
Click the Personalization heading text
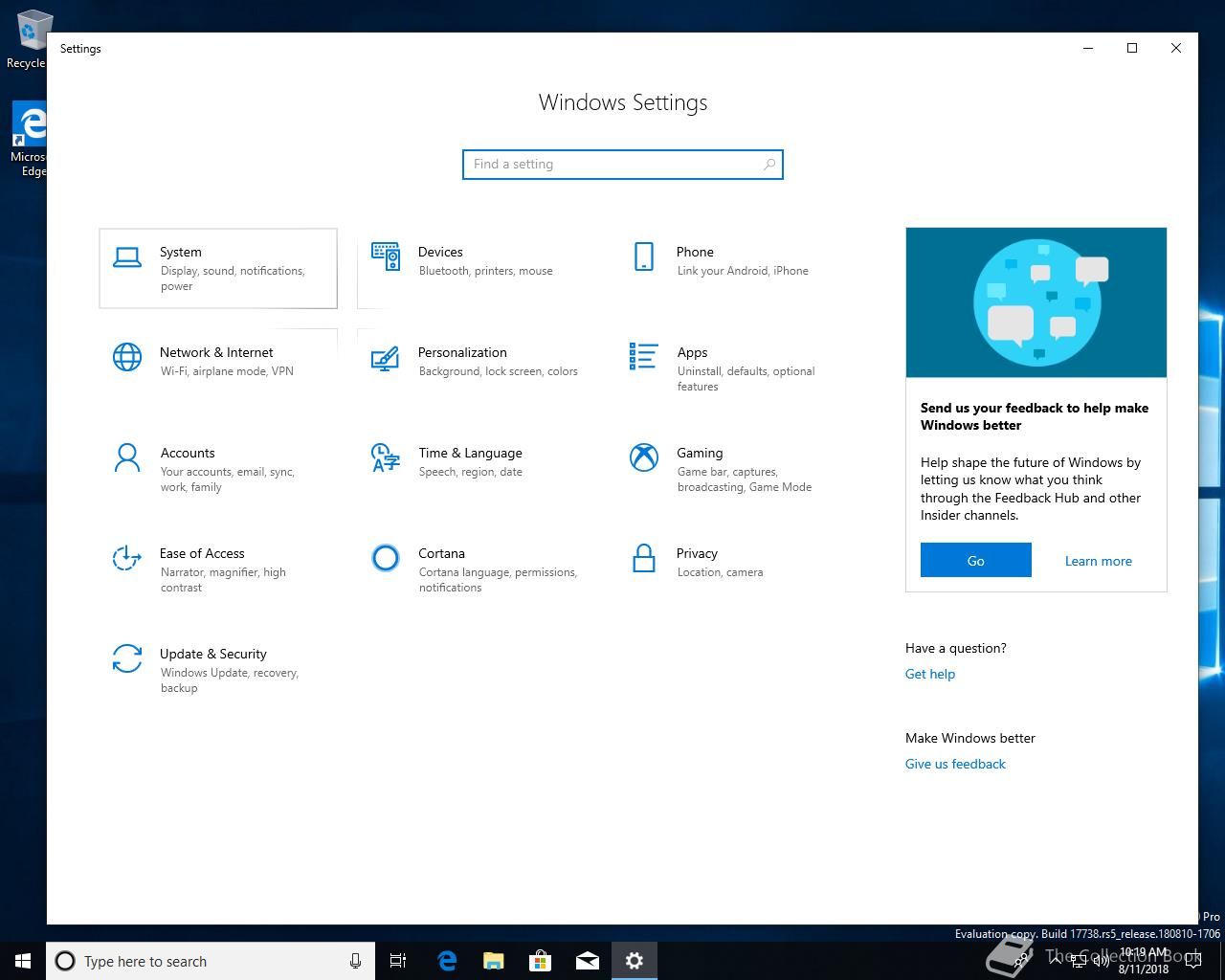coord(462,352)
